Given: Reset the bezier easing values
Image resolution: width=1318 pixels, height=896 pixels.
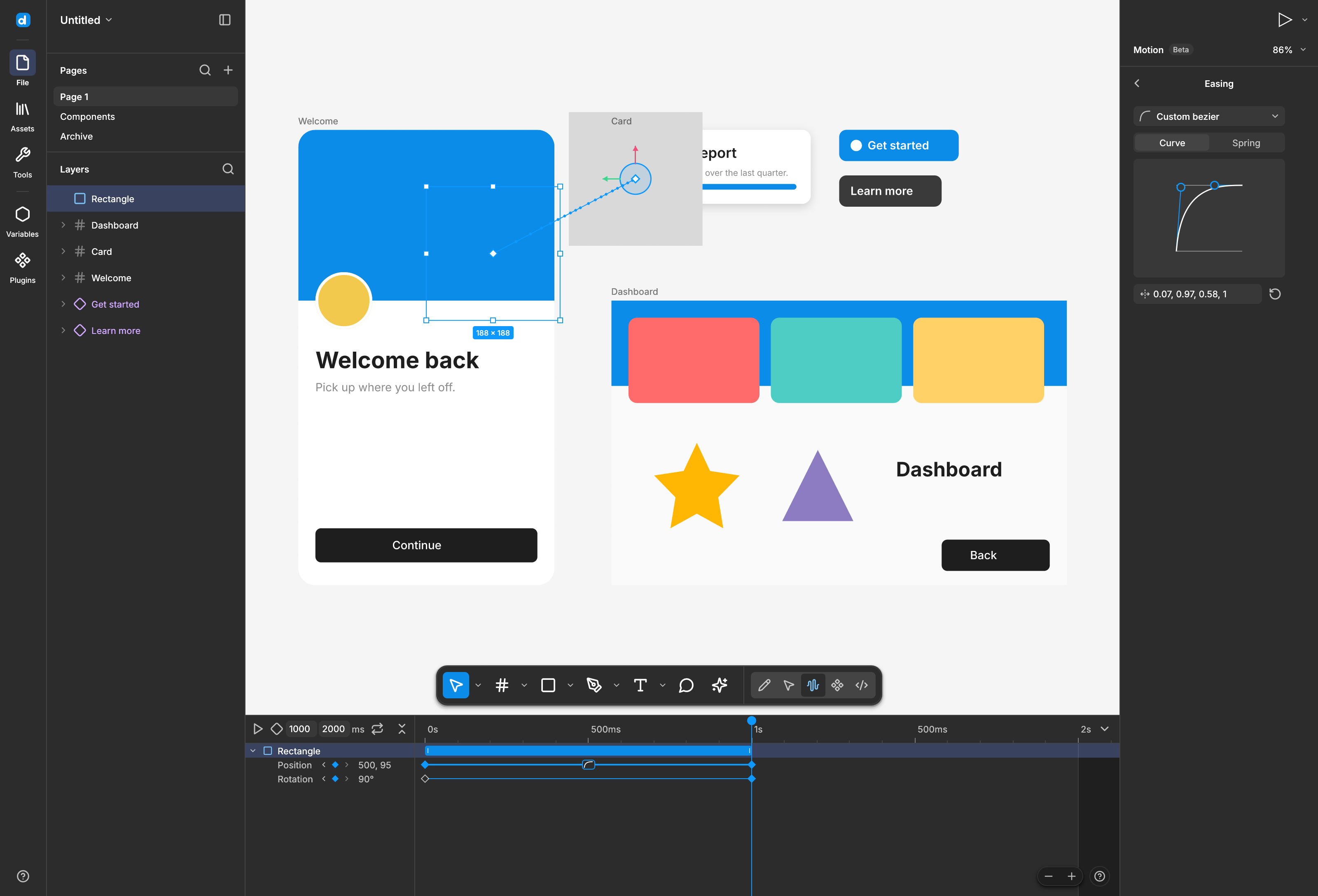Looking at the screenshot, I should pos(1275,294).
